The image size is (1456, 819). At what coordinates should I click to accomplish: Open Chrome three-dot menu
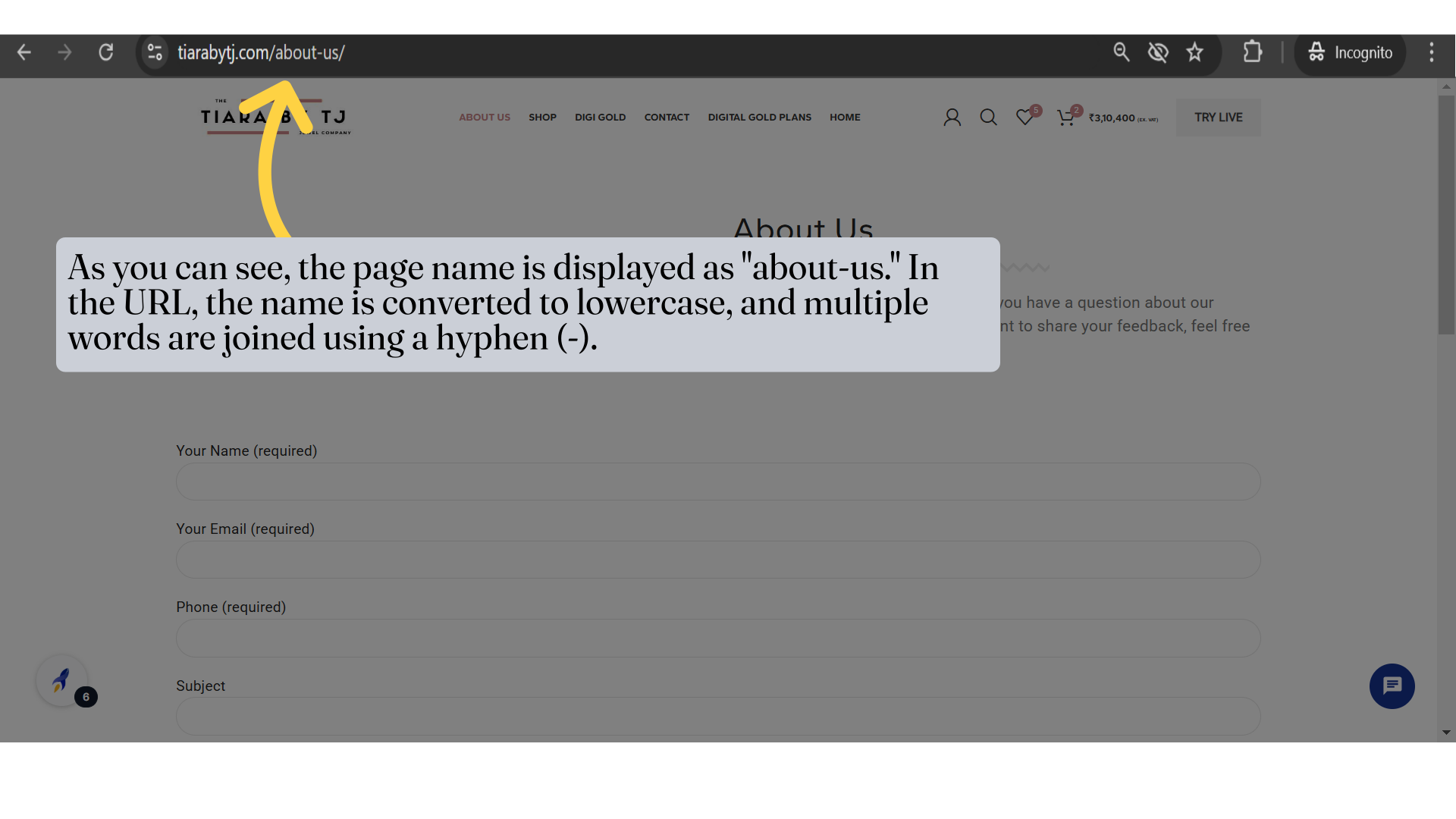click(x=1432, y=52)
